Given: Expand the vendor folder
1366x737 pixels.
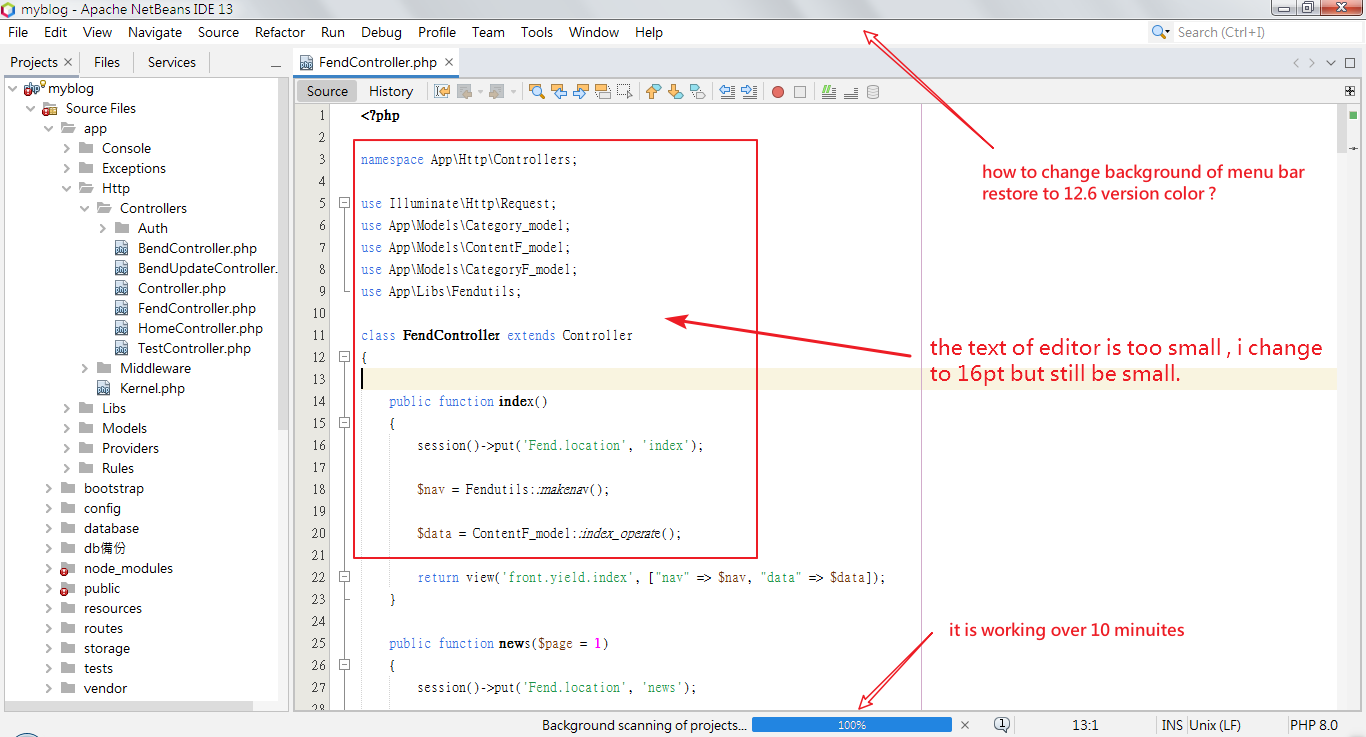Looking at the screenshot, I should click(48, 688).
